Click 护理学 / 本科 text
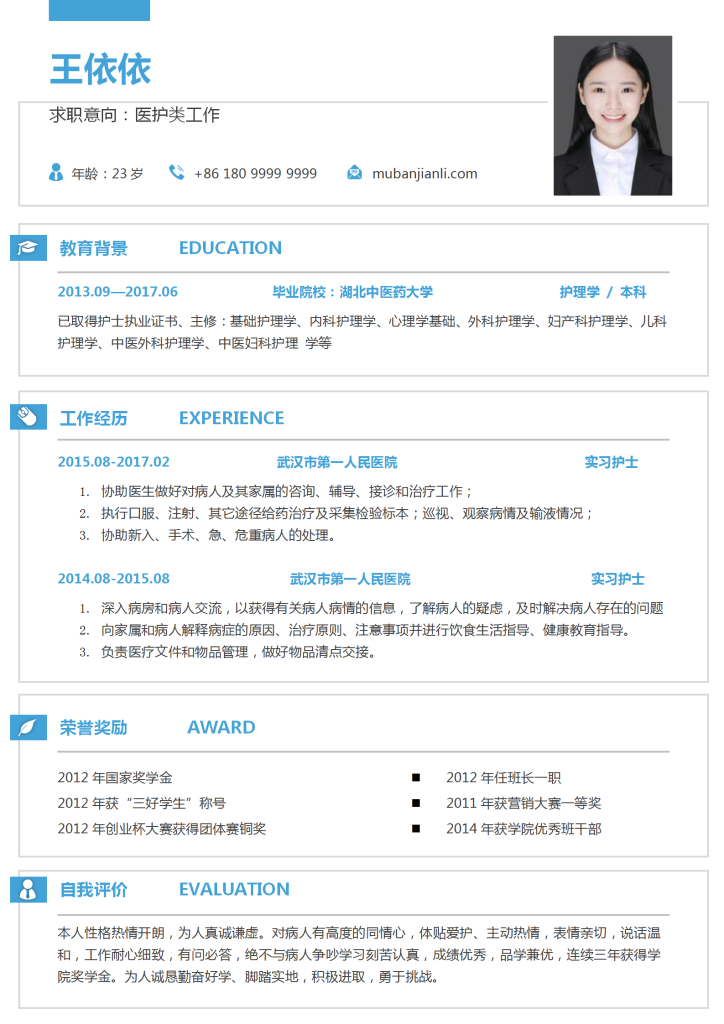The width and height of the screenshot is (724, 1024). pos(603,292)
